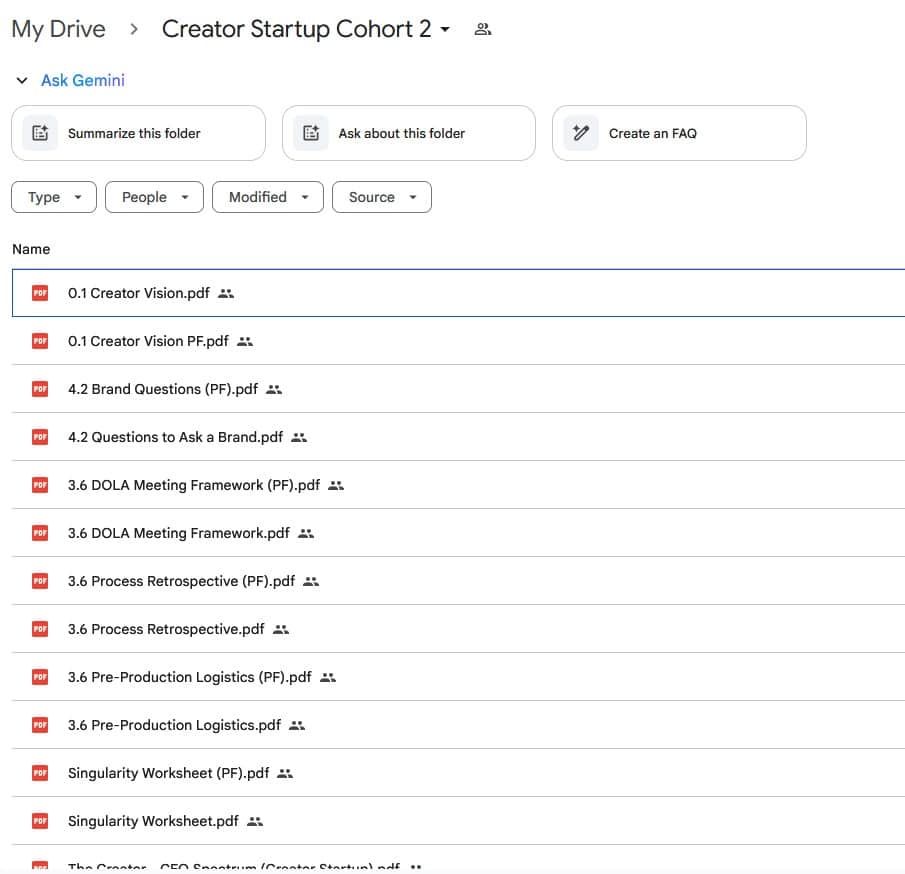The image size is (905, 874).
Task: Click the document question icon on Ask about this folder
Action: (310, 132)
